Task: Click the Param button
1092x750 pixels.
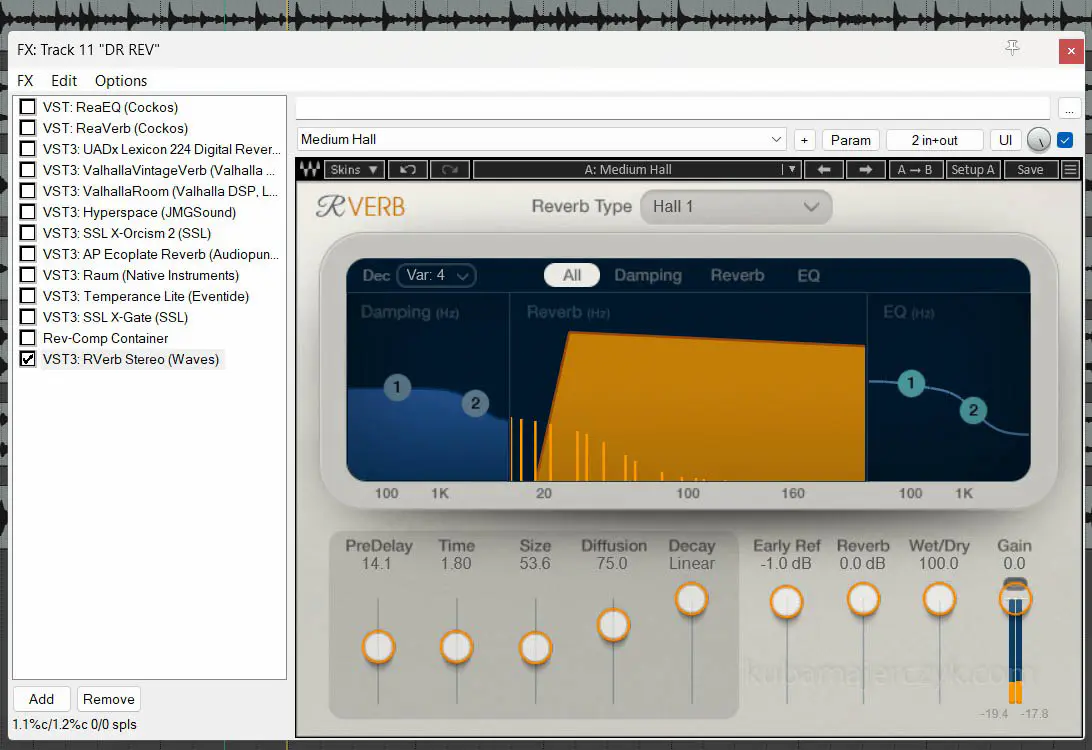Action: (851, 140)
